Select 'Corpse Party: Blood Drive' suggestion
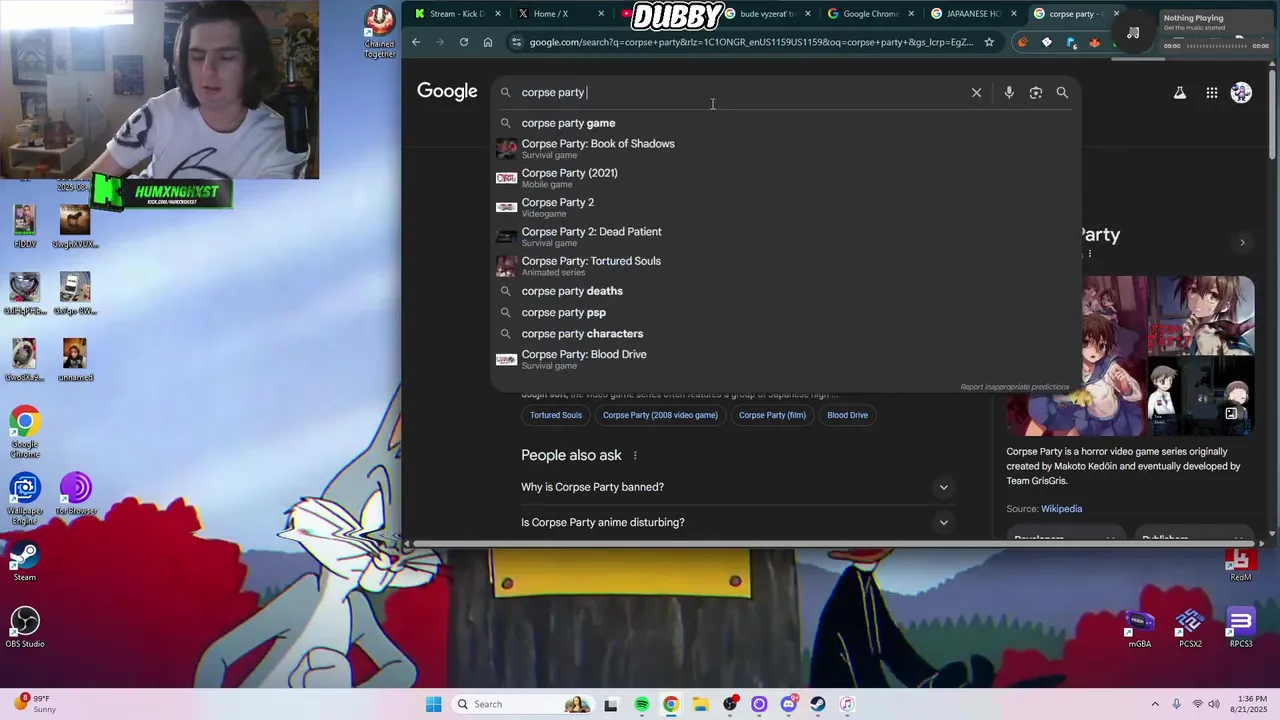Screen dimensions: 1280x720 point(785,359)
